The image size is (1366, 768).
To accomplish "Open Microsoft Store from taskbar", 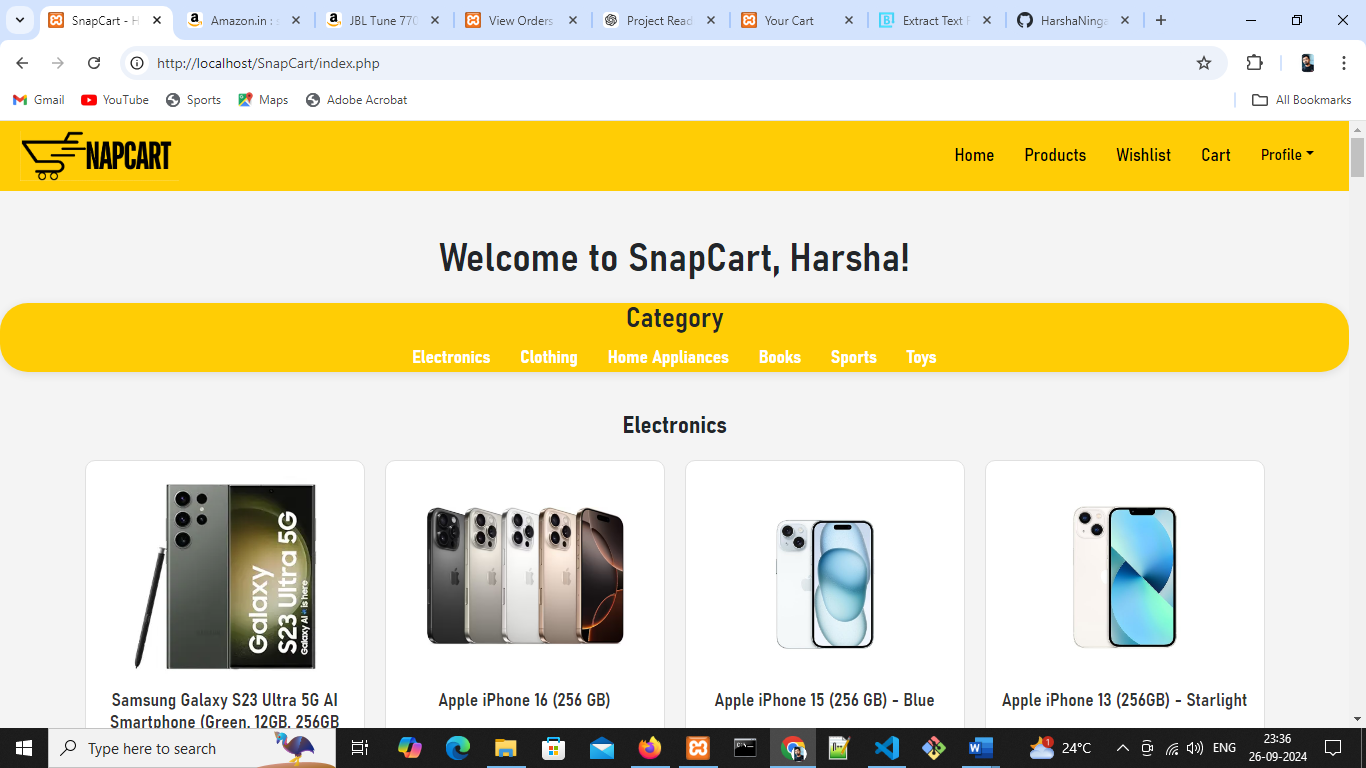I will tap(553, 748).
